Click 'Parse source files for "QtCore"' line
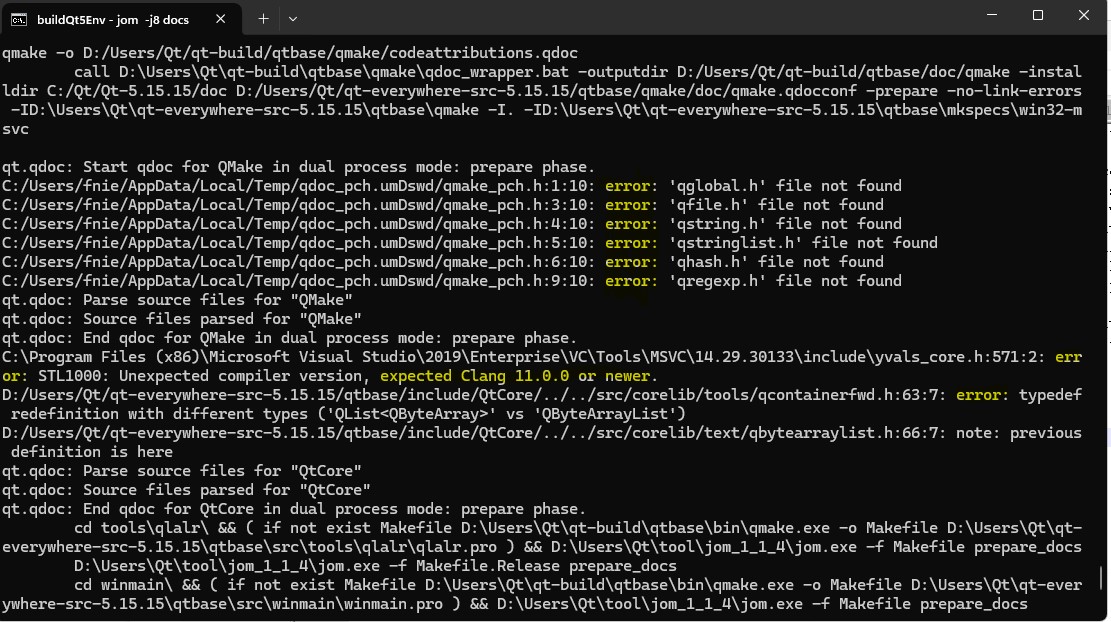 pyautogui.click(x=181, y=471)
